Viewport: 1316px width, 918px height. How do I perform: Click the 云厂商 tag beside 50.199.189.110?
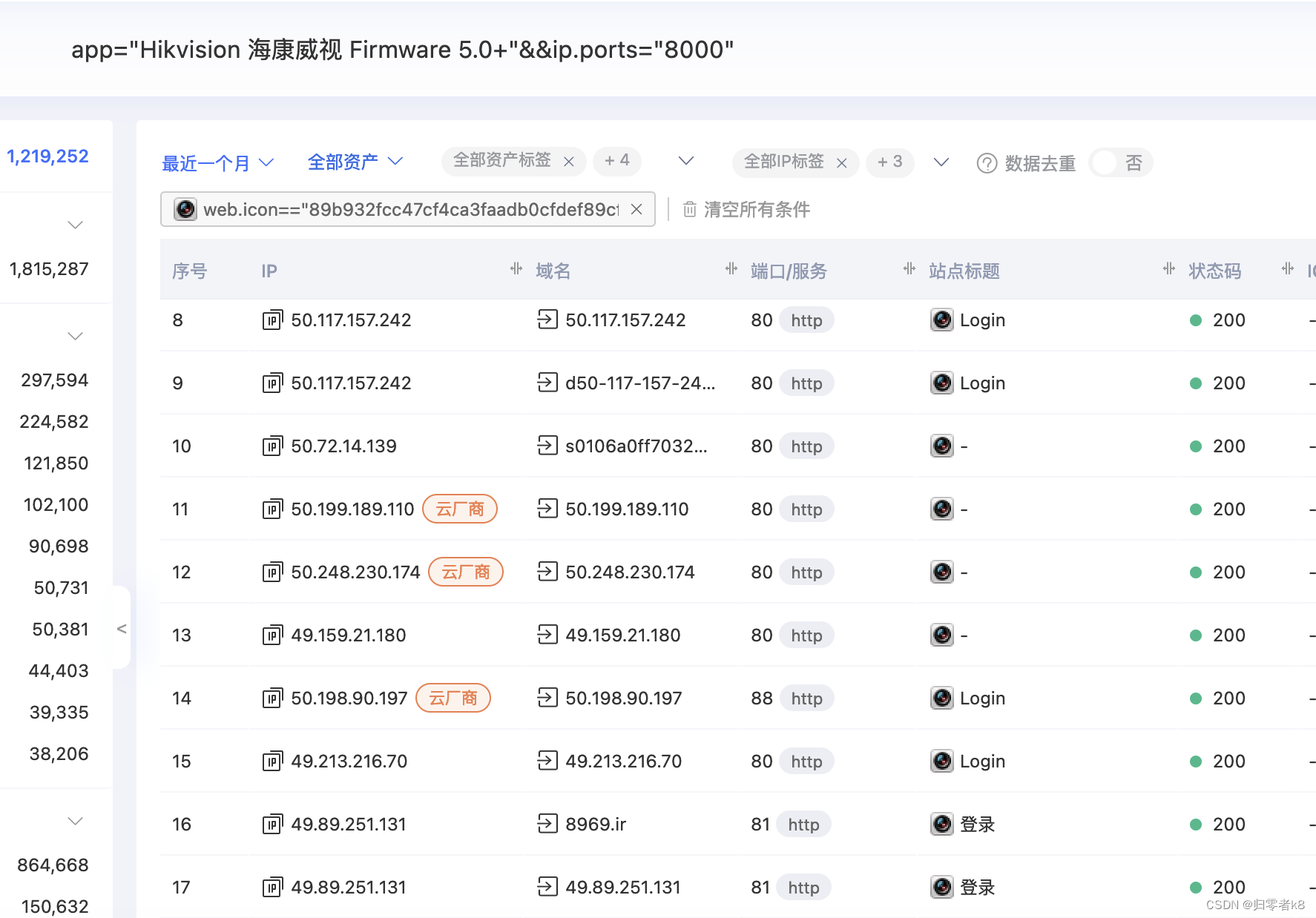point(460,509)
